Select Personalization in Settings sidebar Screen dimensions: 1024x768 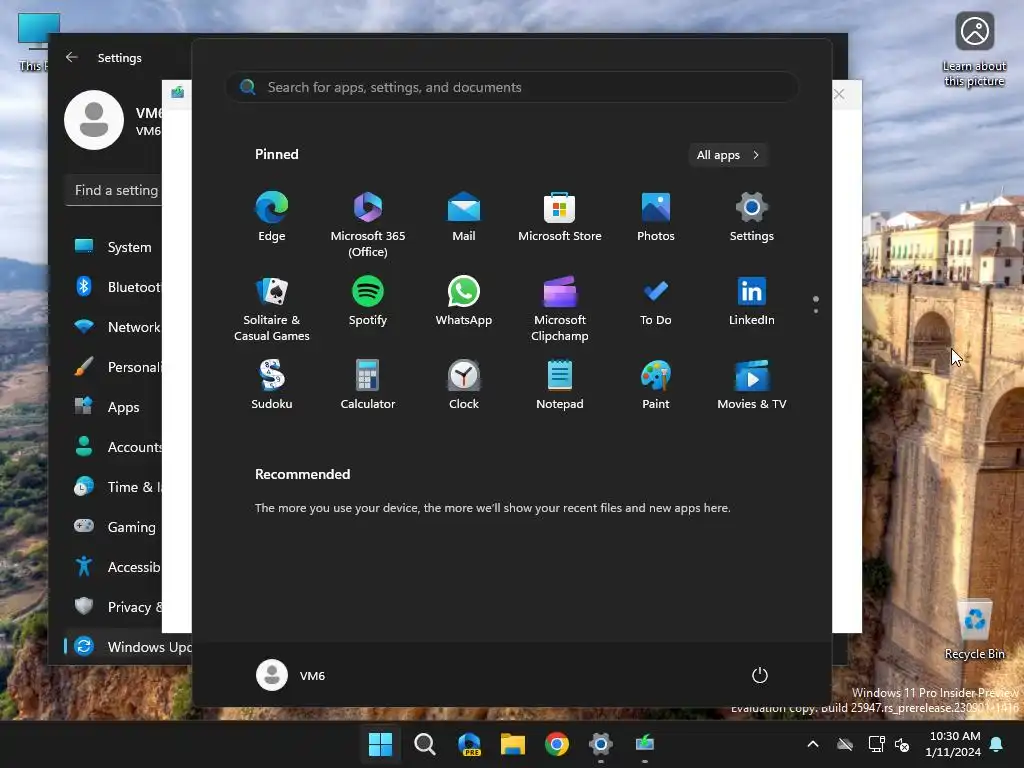click(x=114, y=367)
